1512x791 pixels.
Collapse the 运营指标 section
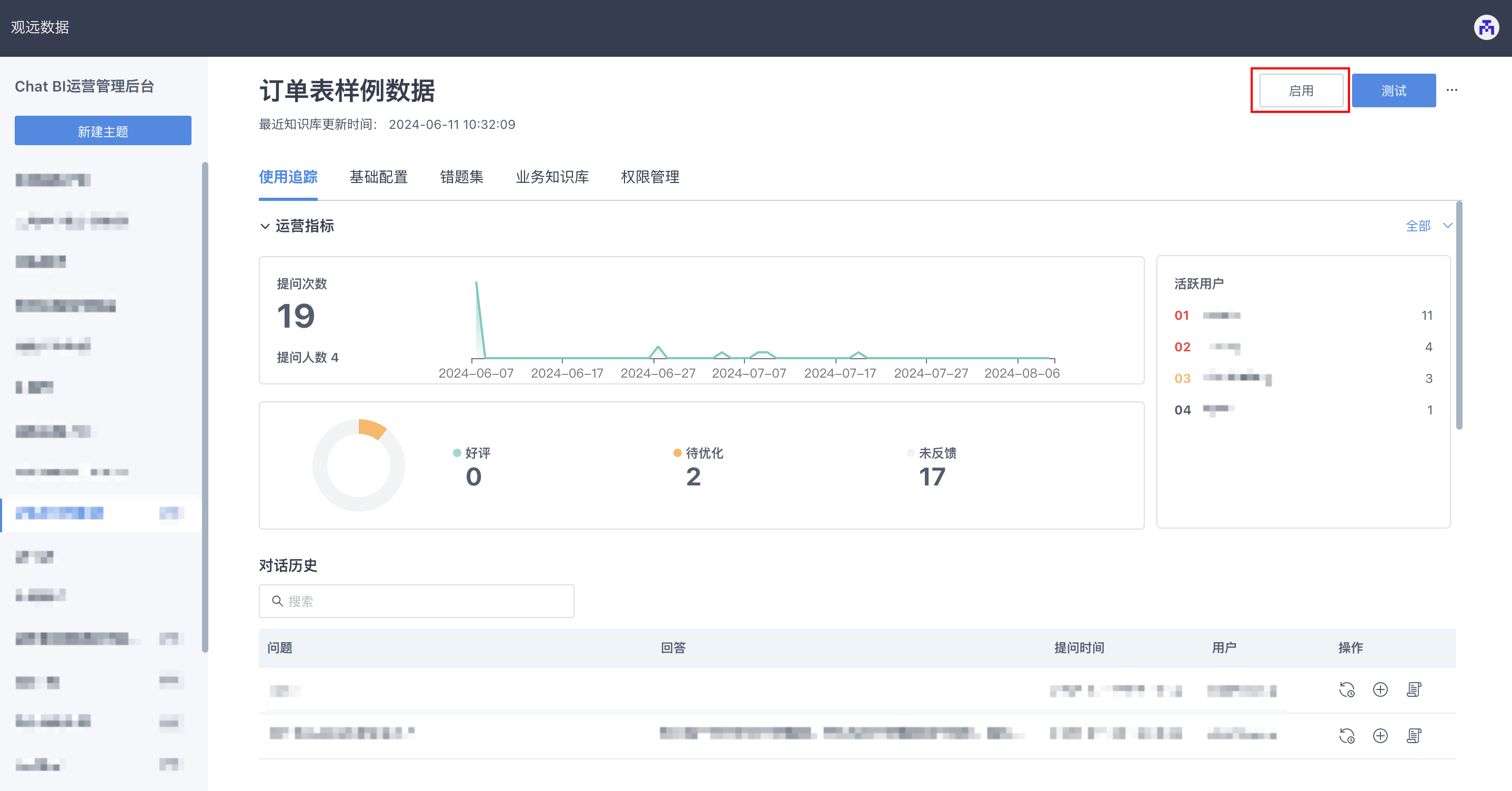coord(265,227)
